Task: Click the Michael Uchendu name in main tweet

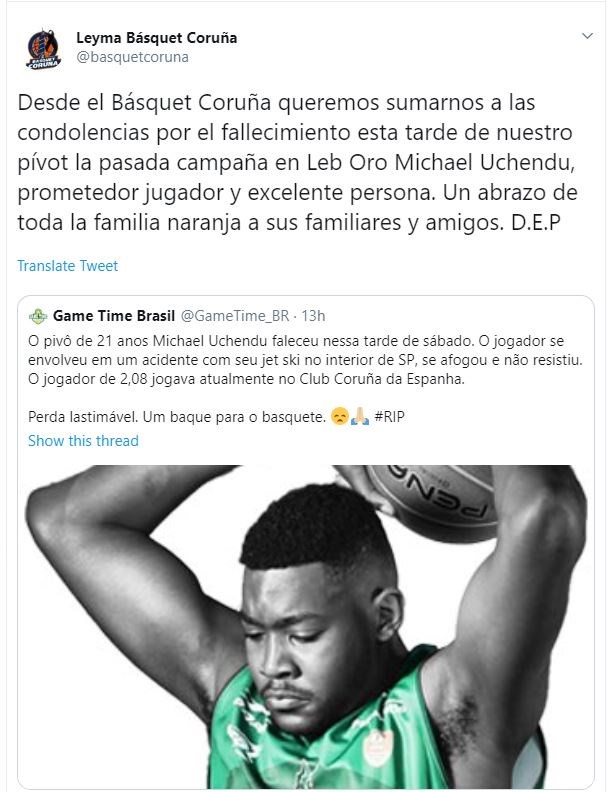Action: tap(484, 162)
